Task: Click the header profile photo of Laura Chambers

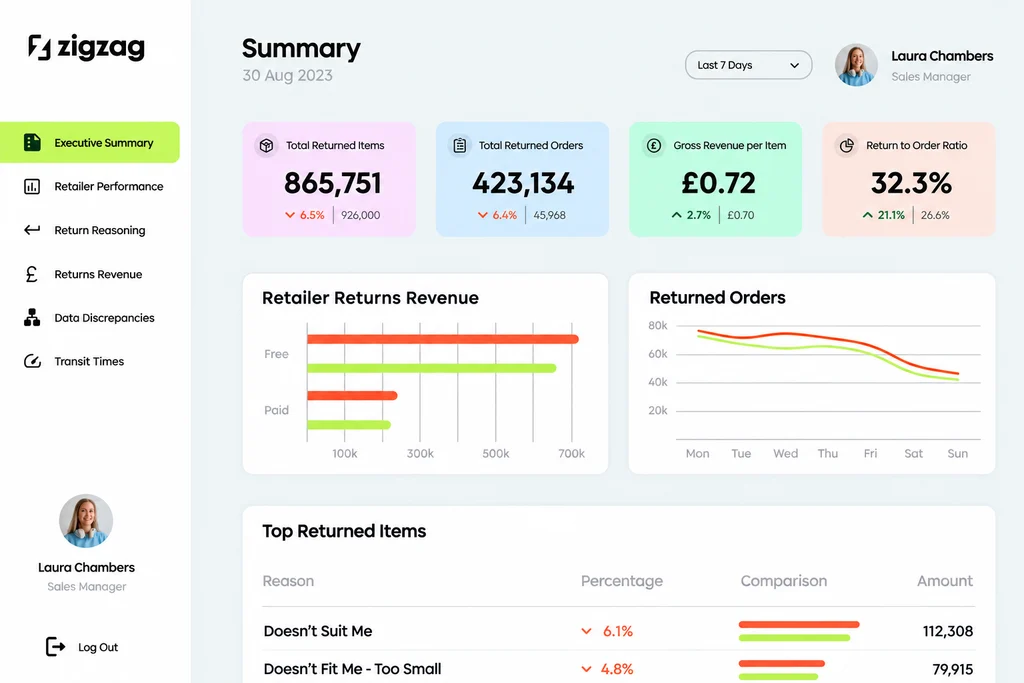Action: (x=856, y=65)
